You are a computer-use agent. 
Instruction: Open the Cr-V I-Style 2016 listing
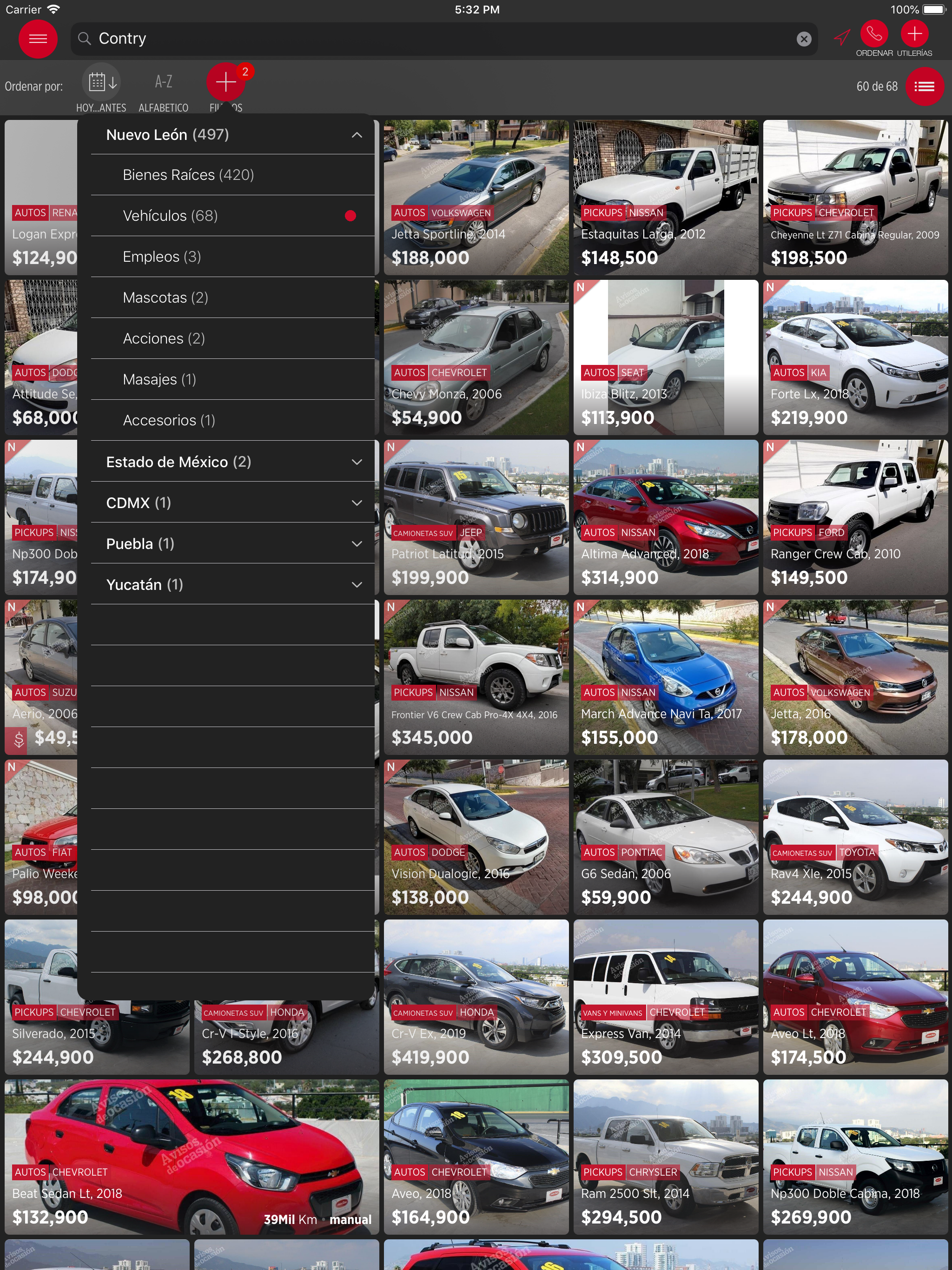point(286,1038)
